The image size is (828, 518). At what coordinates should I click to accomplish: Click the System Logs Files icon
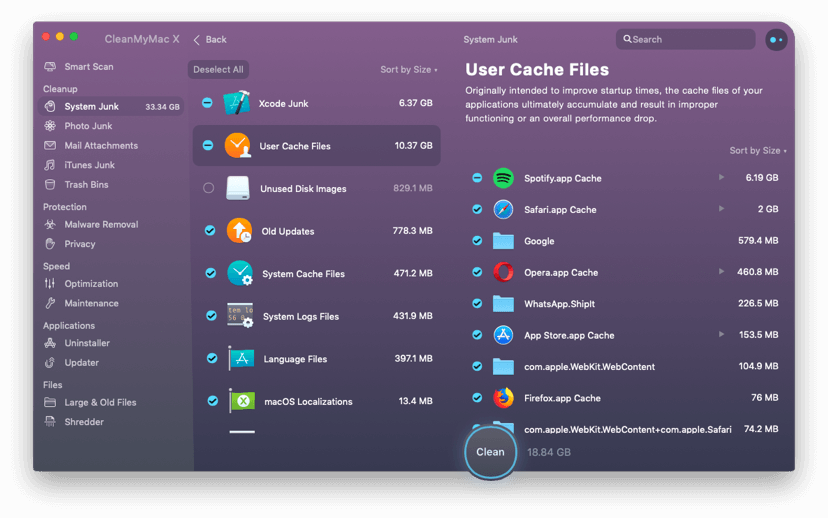click(240, 316)
